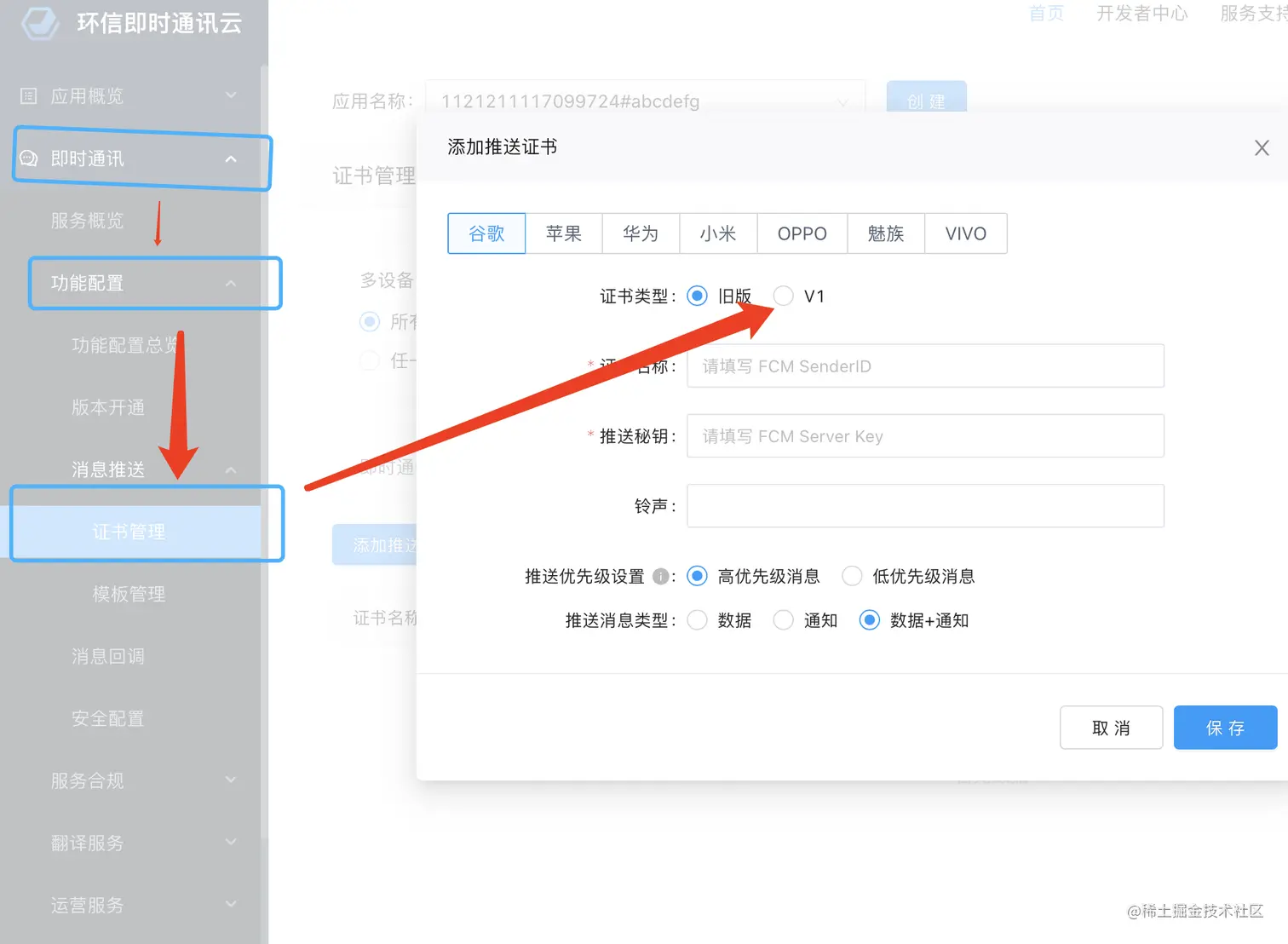1288x944 pixels.
Task: Collapse the 即时通讯 sidebar section
Action: pos(231,158)
